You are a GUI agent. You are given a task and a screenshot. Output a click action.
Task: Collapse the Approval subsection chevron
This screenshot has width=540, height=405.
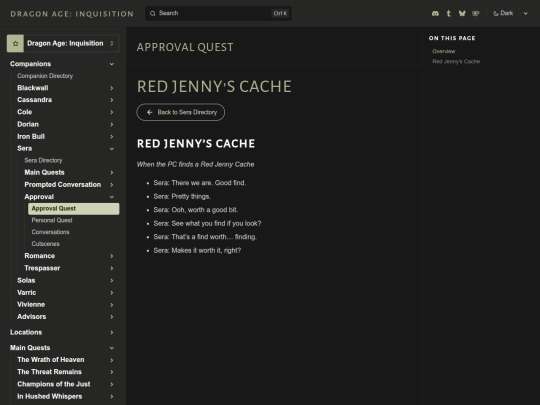[112, 197]
